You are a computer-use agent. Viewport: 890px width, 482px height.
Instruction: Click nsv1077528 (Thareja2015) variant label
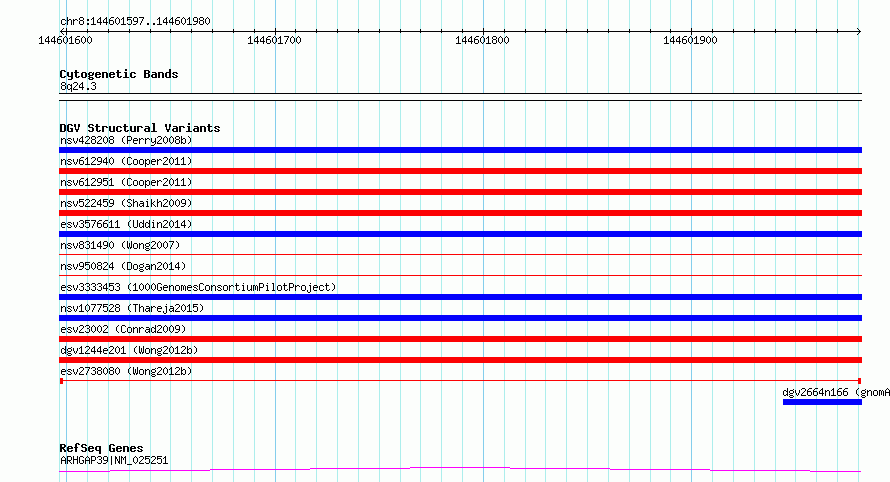pos(132,308)
